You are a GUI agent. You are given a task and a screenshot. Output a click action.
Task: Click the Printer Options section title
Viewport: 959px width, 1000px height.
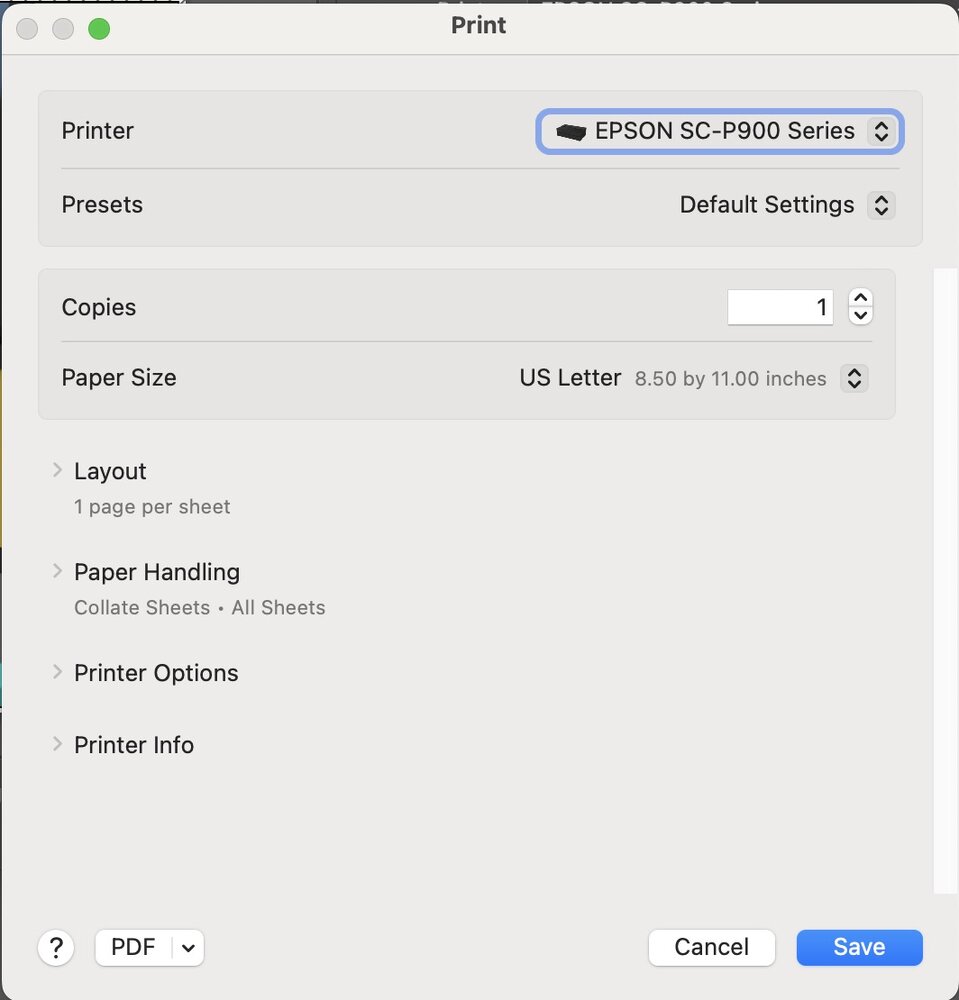(x=156, y=673)
